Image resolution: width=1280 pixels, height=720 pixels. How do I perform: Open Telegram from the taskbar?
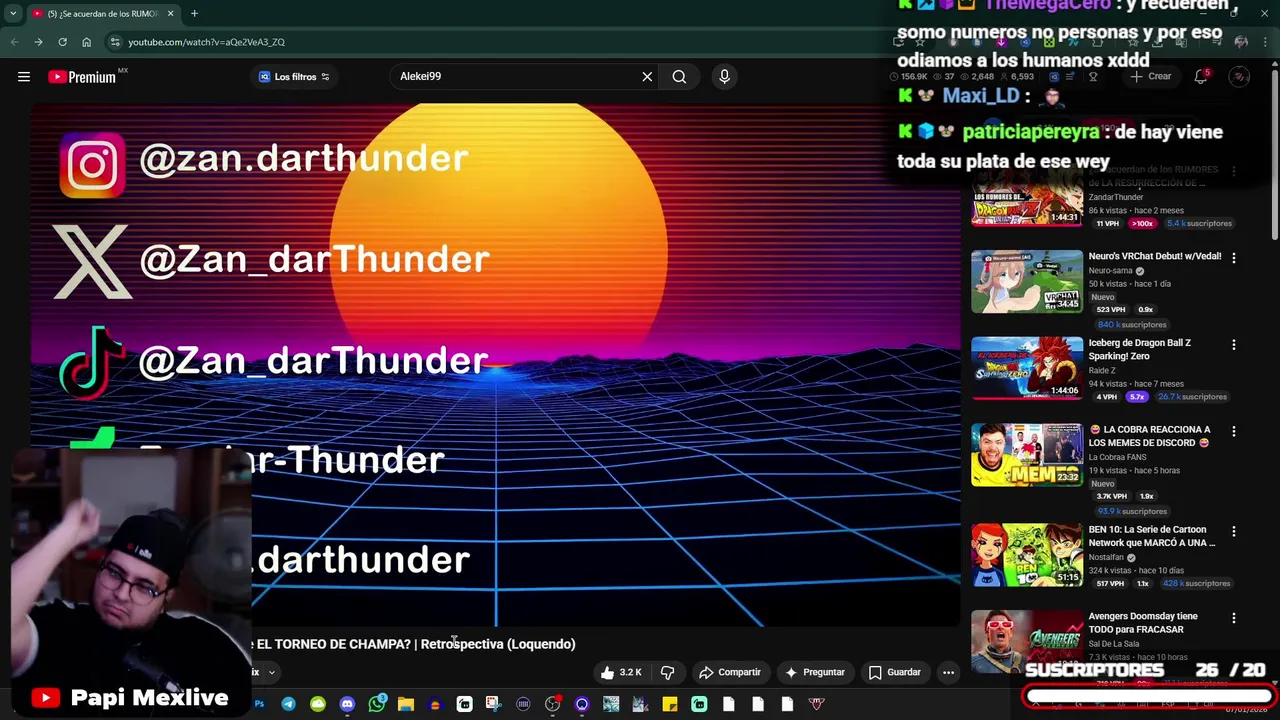click(288, 704)
